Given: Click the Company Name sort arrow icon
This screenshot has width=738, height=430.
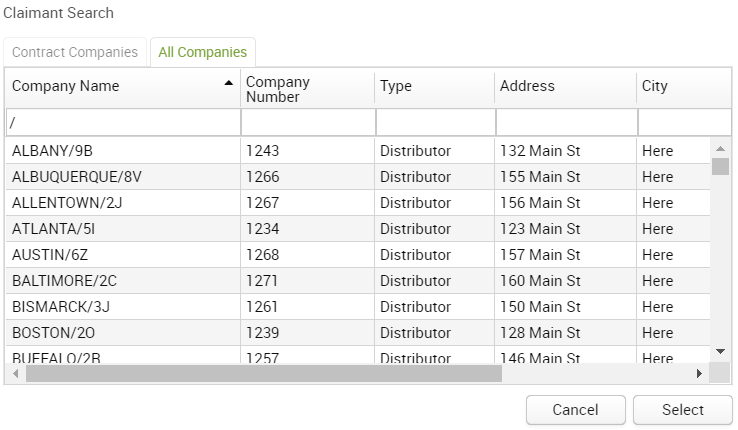Looking at the screenshot, I should tap(229, 83).
